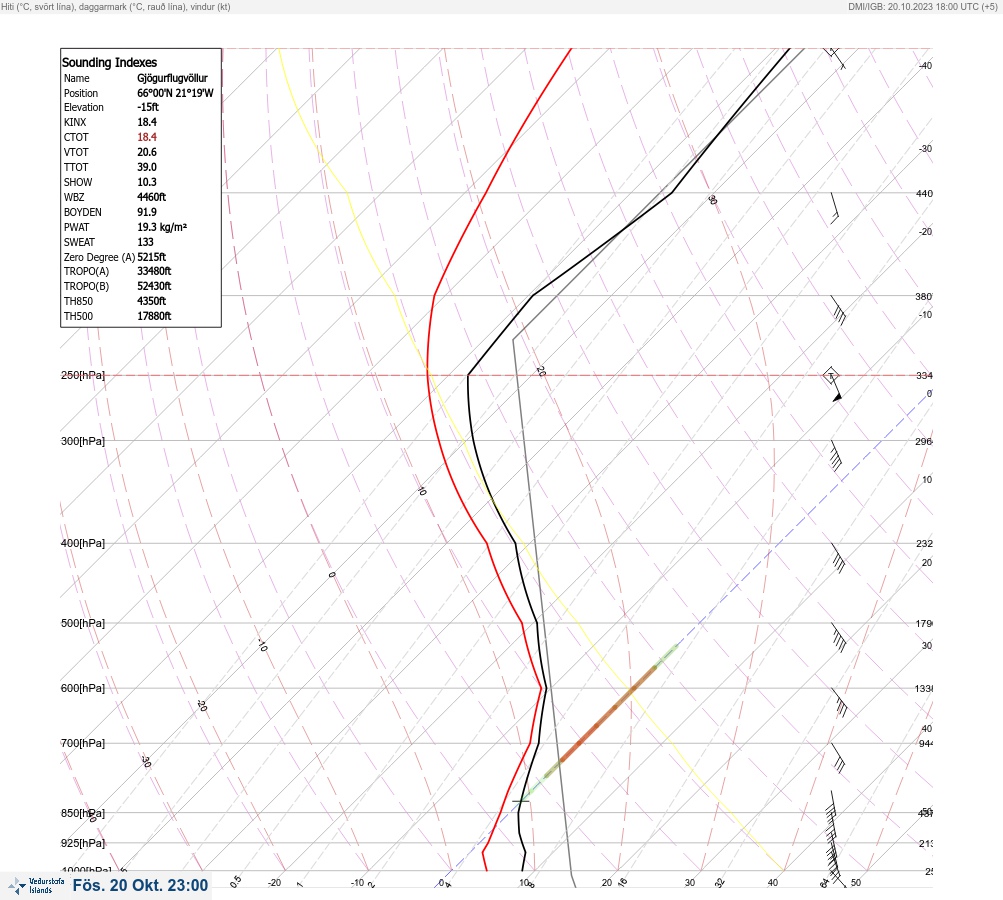Click the 700[hPa] pressure level label
The image size is (1003, 900).
point(83,743)
